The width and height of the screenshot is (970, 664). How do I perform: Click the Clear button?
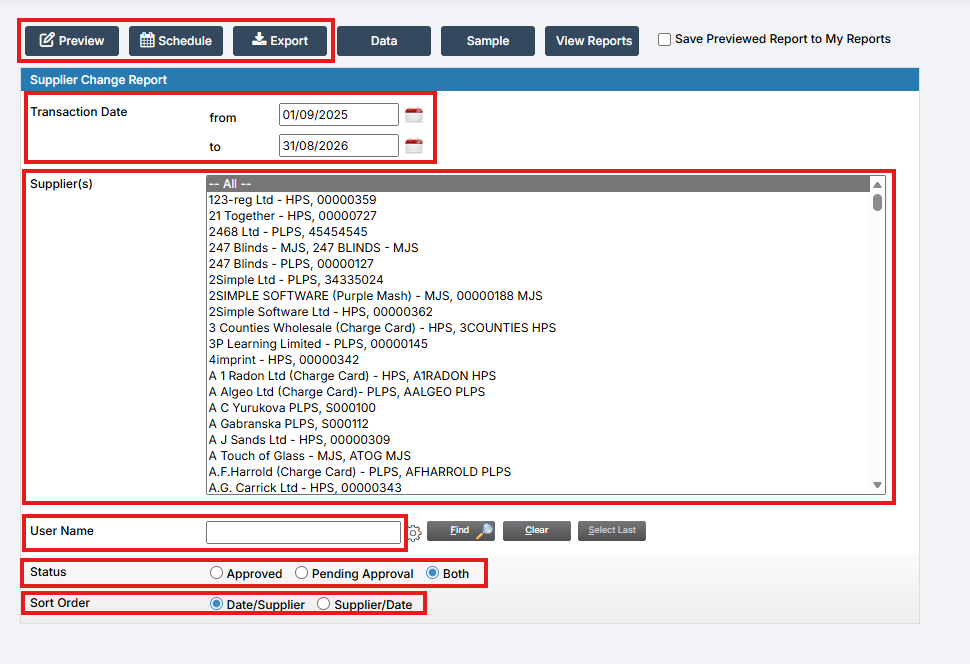click(536, 530)
